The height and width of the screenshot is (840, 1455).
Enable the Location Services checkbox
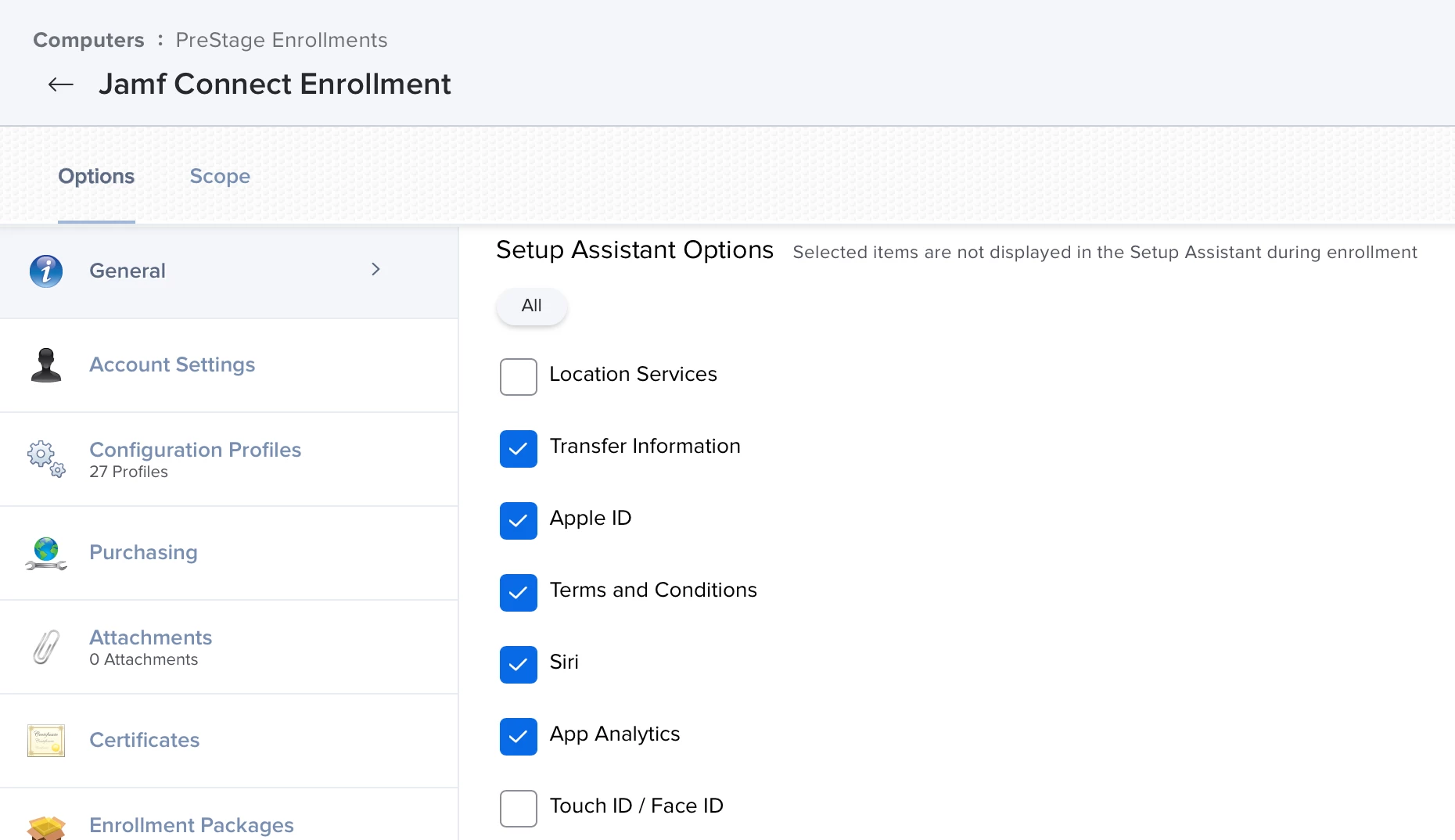pyautogui.click(x=519, y=377)
